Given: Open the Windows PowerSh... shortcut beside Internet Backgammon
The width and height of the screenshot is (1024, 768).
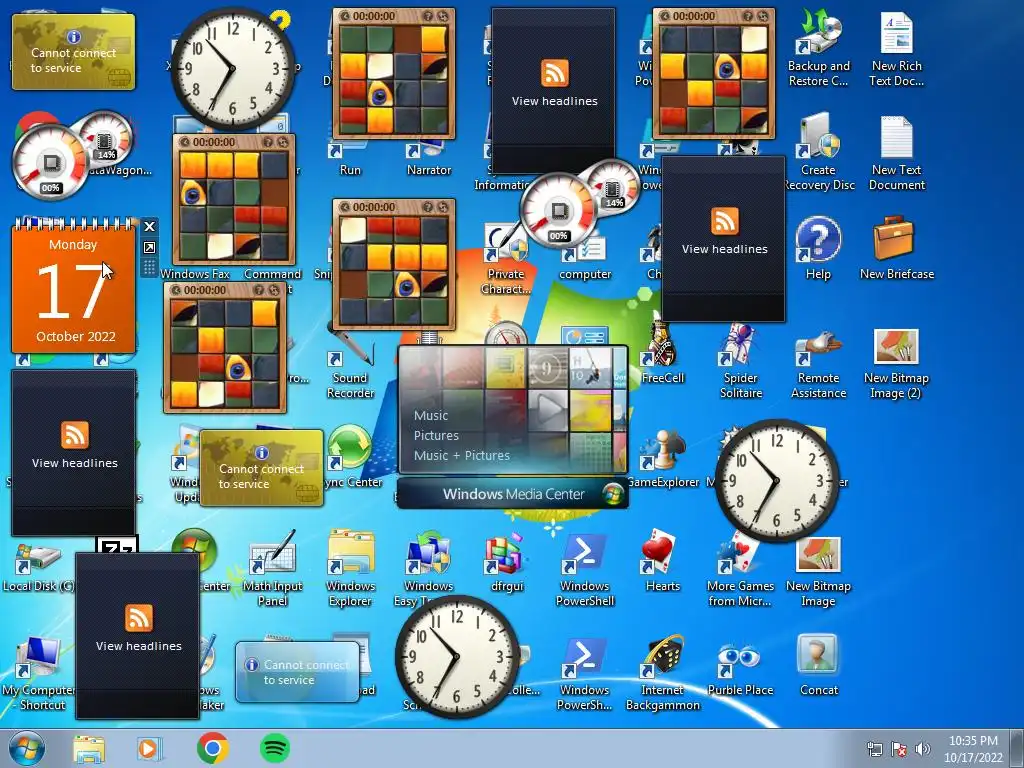Looking at the screenshot, I should tap(584, 673).
